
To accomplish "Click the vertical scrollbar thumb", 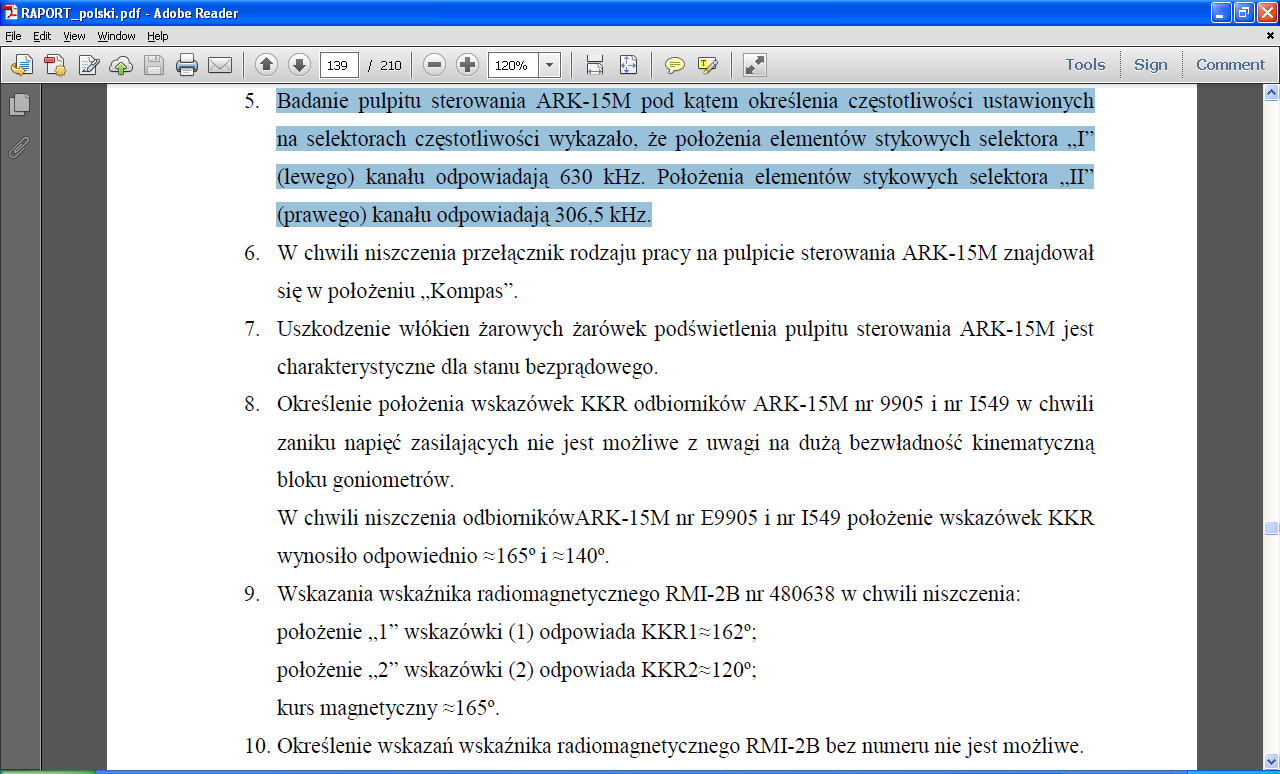I will point(1271,528).
